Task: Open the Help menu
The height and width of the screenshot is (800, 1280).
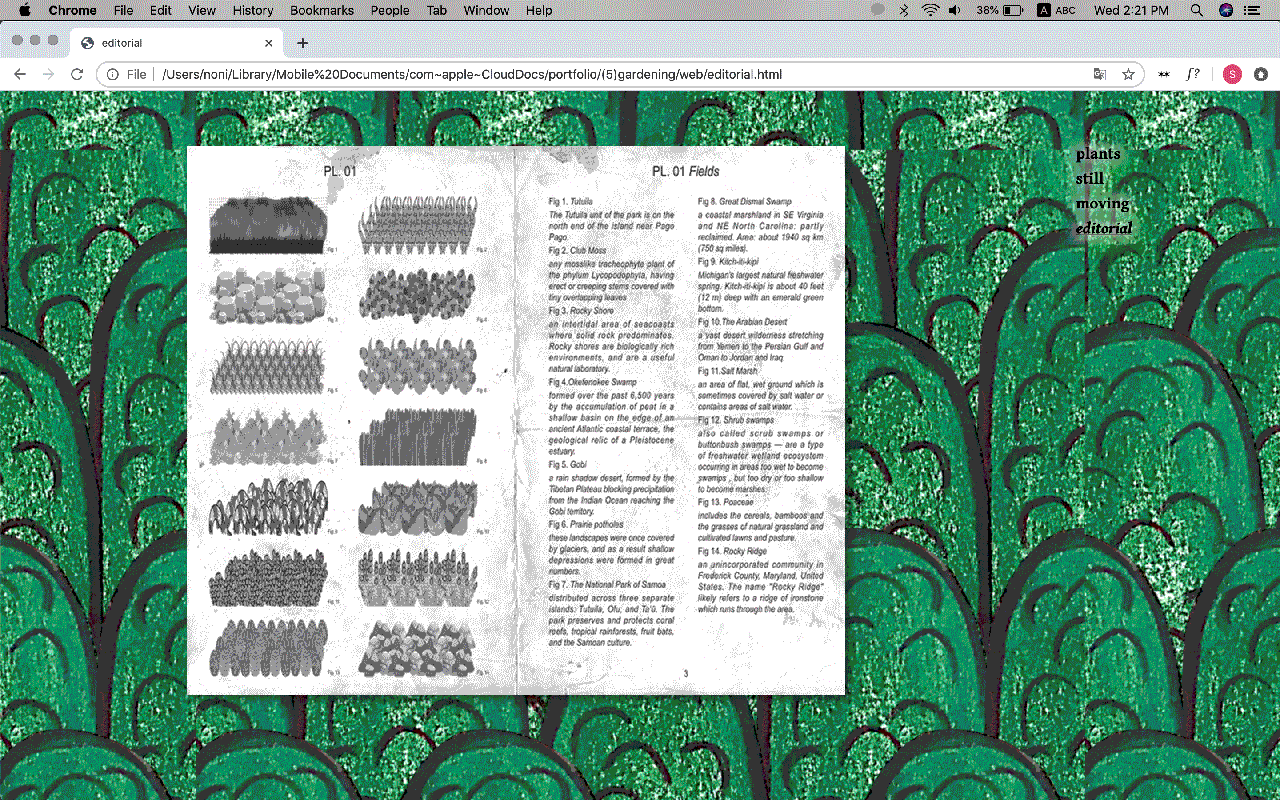Action: 539,10
